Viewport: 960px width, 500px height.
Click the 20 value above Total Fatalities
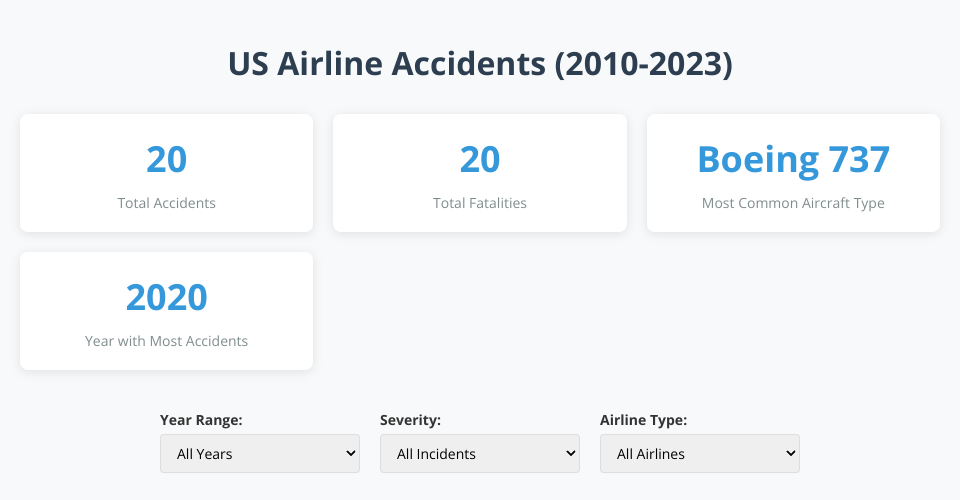480,160
